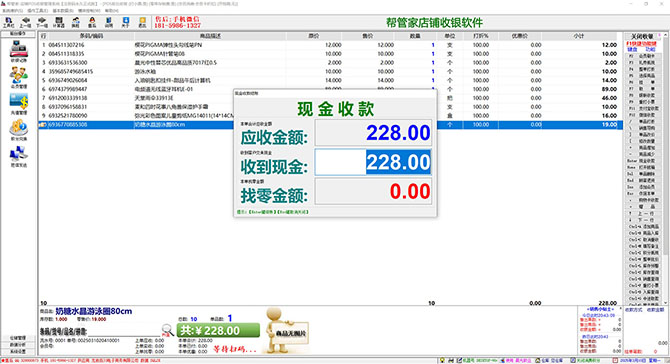Click the 数量 column header
This screenshot has height=364, width=670.
pos(415,36)
